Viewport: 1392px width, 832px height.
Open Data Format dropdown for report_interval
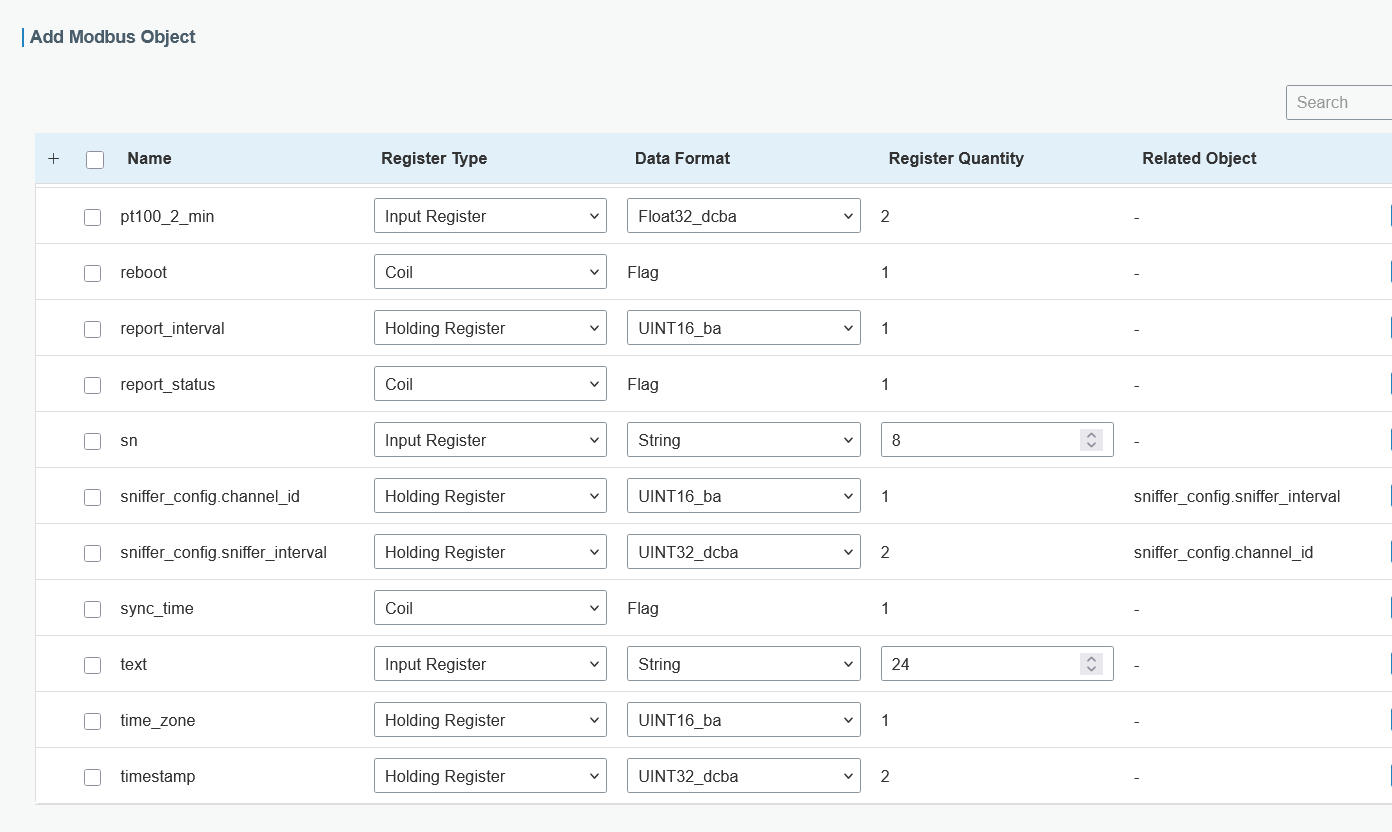[x=743, y=328]
